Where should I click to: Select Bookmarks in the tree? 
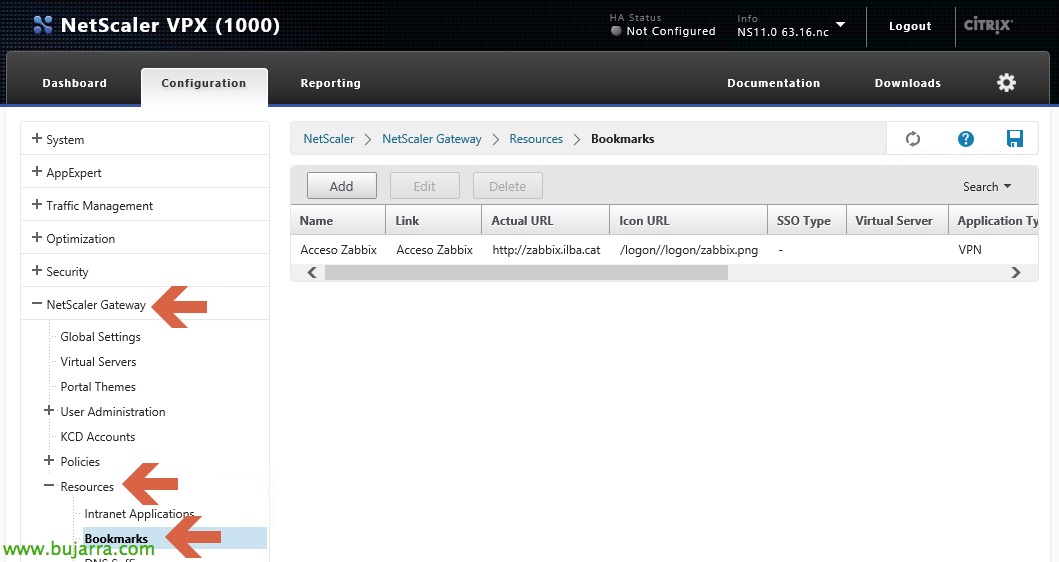174,538
